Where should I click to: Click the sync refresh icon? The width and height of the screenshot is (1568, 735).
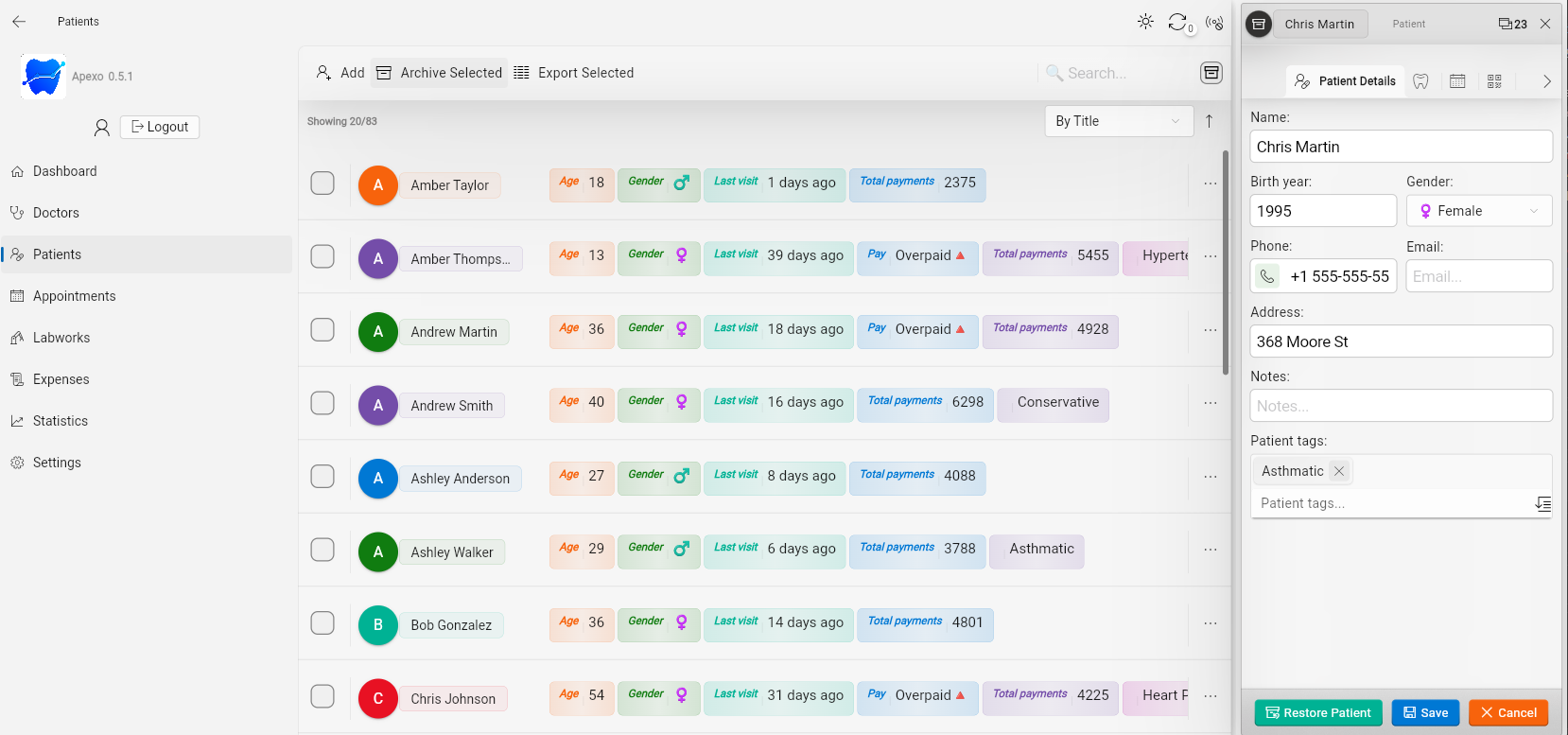[1178, 22]
